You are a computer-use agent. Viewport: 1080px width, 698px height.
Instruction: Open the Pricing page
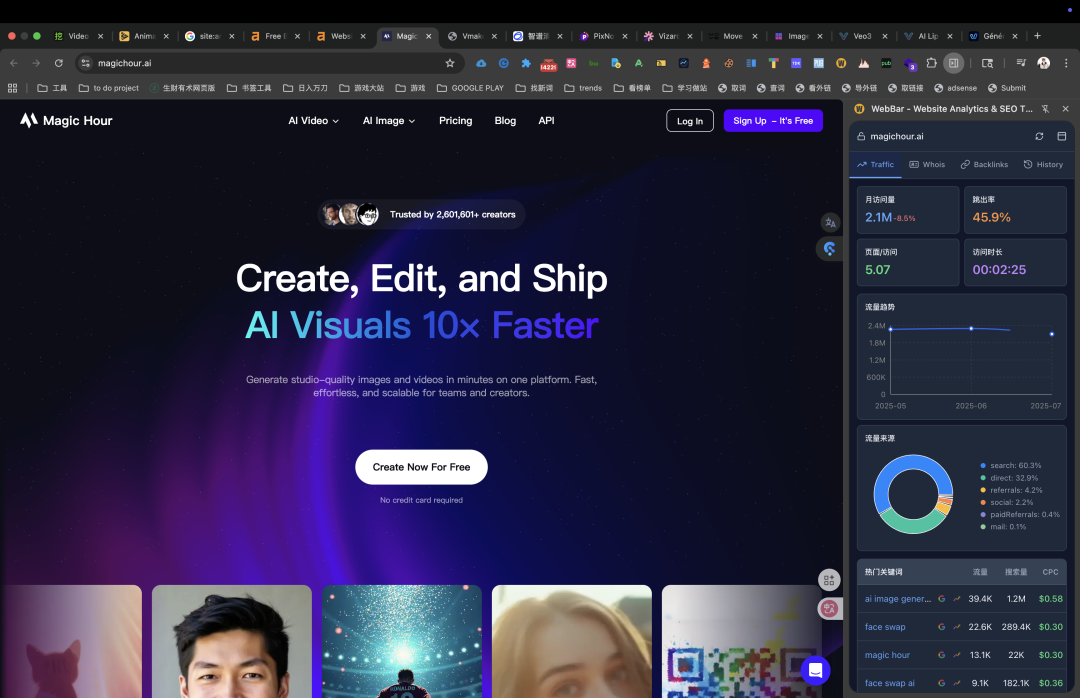tap(455, 121)
